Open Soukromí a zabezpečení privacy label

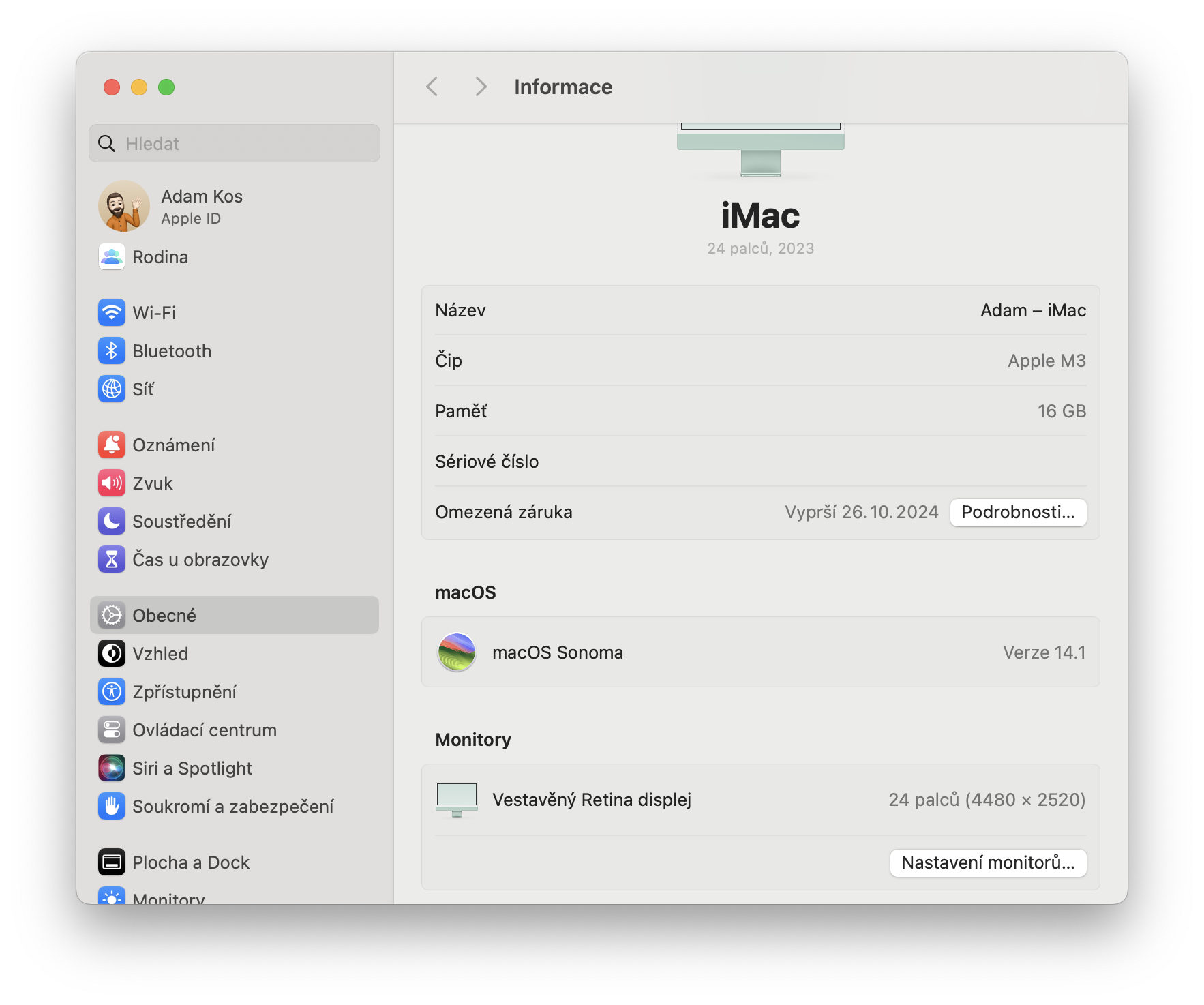tap(233, 807)
